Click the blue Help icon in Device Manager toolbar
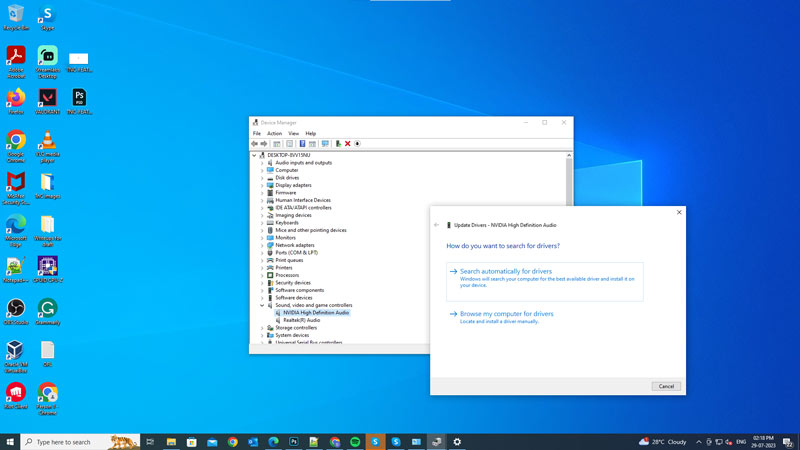800x450 pixels. click(302, 144)
